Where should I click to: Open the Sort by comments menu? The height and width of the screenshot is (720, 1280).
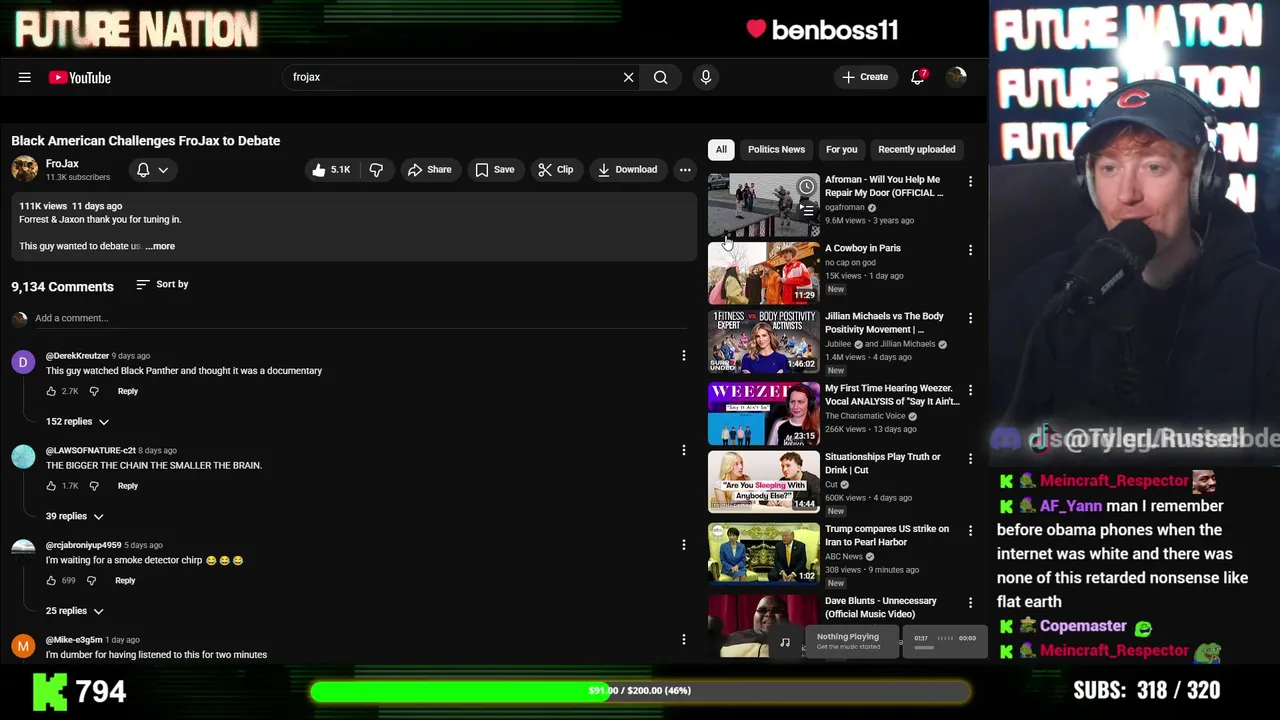pyautogui.click(x=162, y=285)
